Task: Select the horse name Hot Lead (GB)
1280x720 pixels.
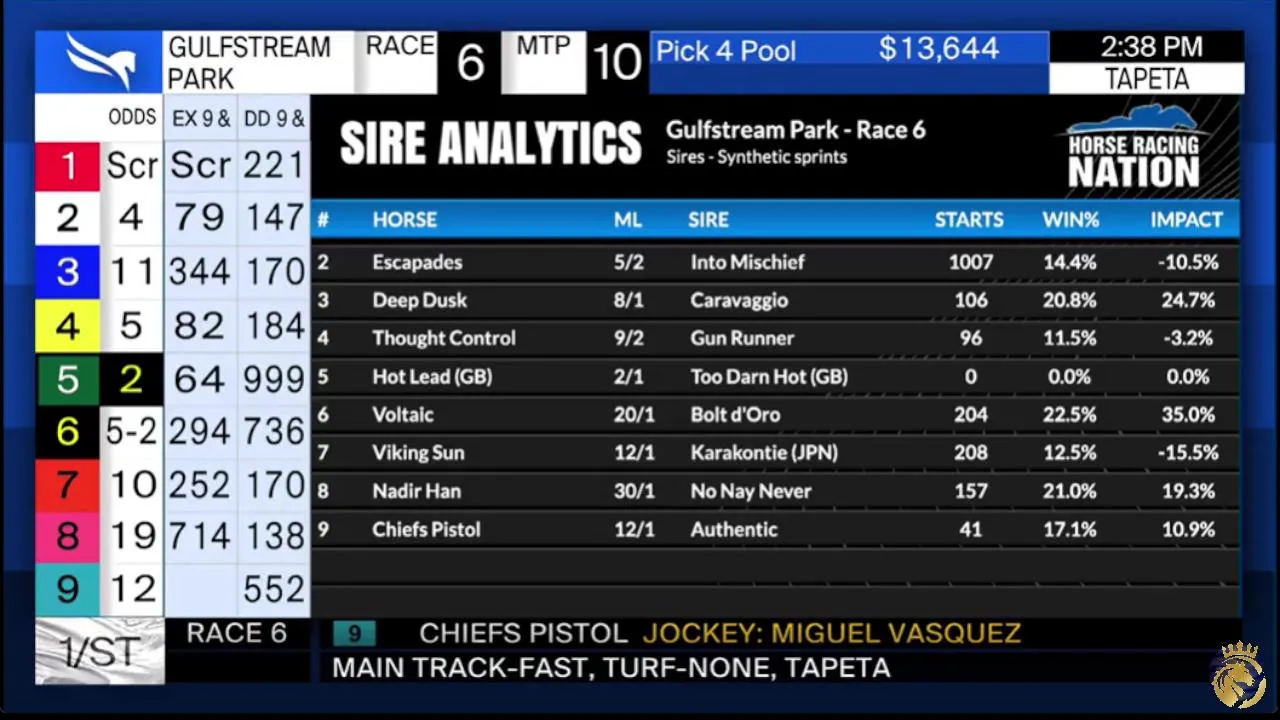Action: [x=432, y=377]
